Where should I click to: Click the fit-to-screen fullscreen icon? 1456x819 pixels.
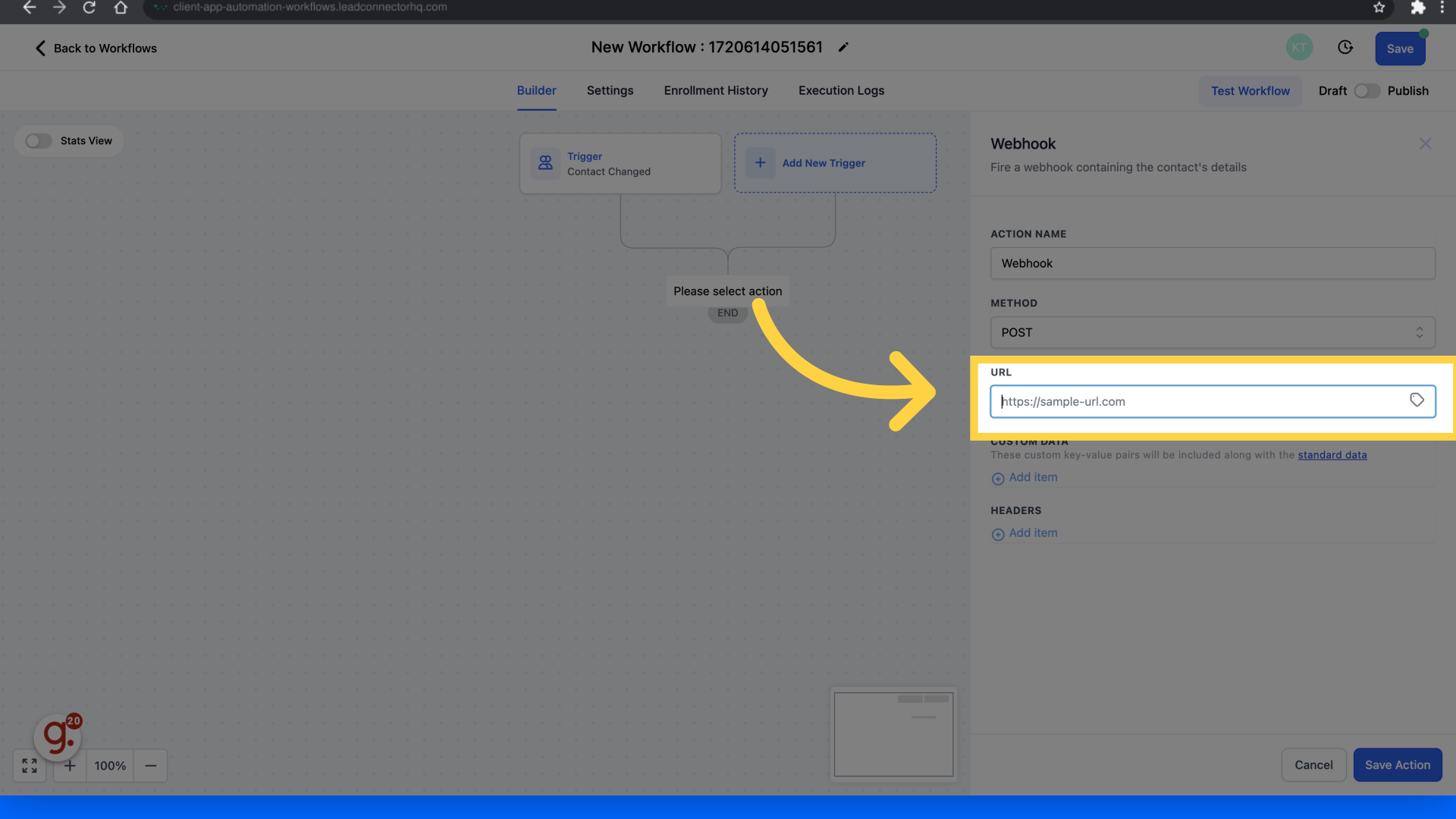click(x=30, y=766)
